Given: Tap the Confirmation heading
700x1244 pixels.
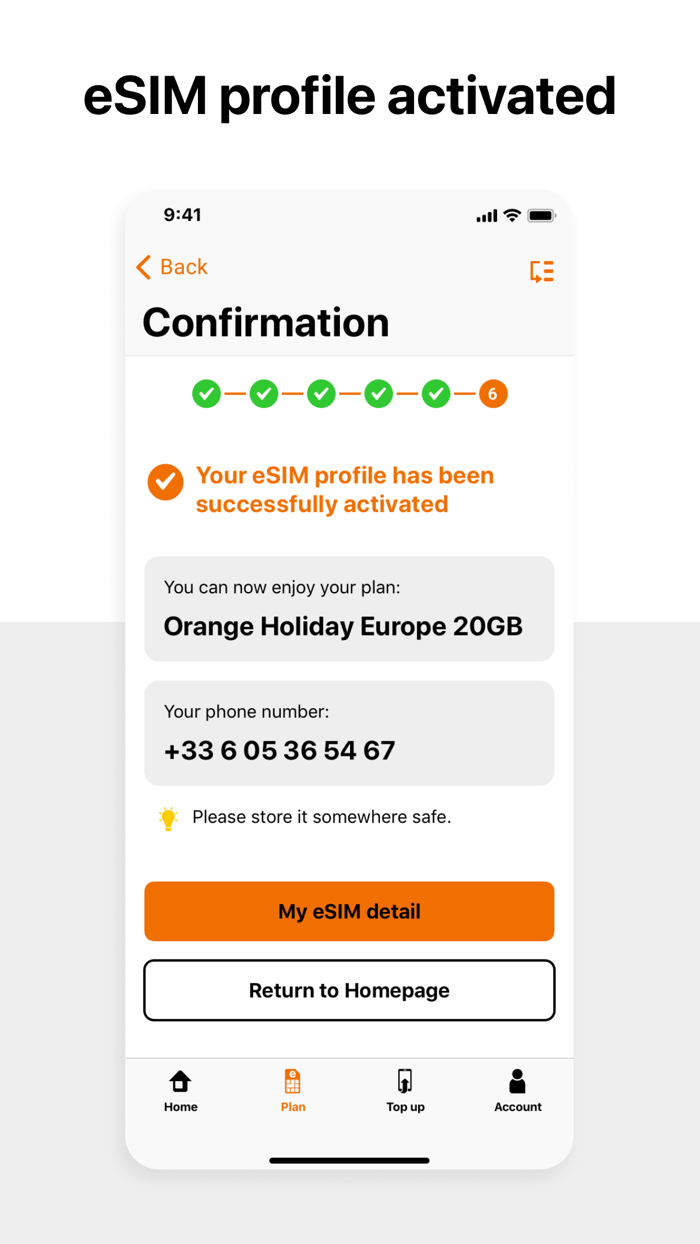Looking at the screenshot, I should [x=265, y=322].
